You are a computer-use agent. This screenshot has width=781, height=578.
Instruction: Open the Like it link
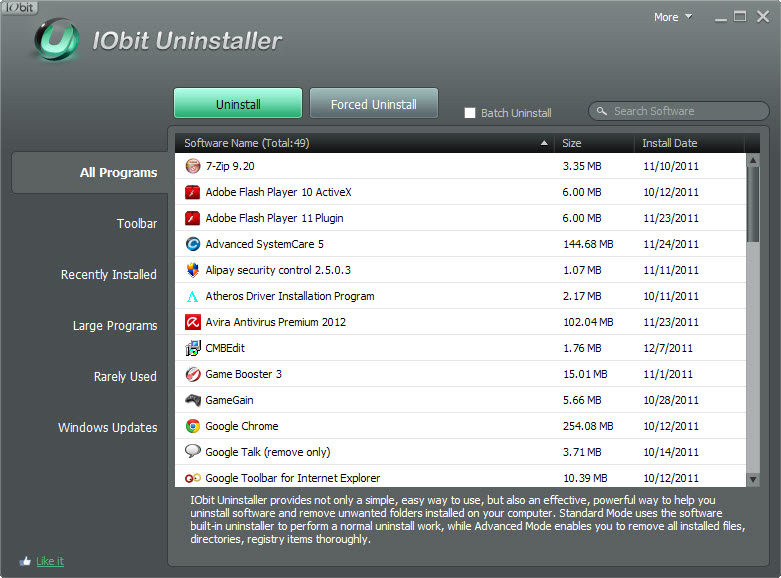point(50,561)
